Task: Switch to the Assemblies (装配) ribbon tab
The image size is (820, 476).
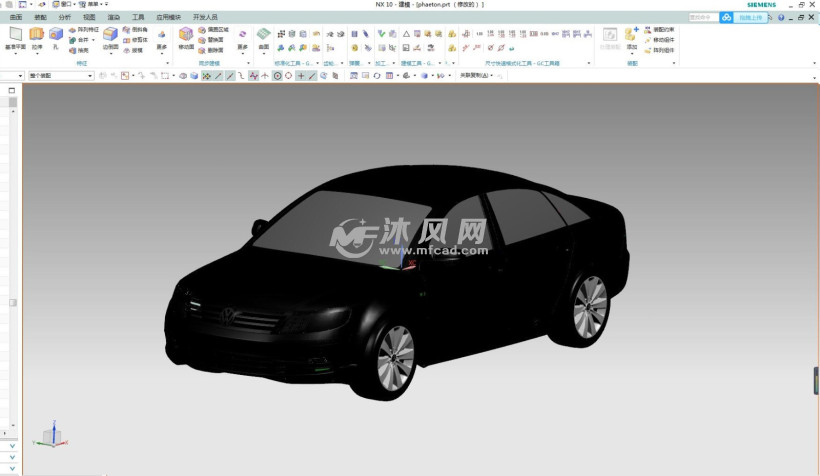Action: coord(40,17)
